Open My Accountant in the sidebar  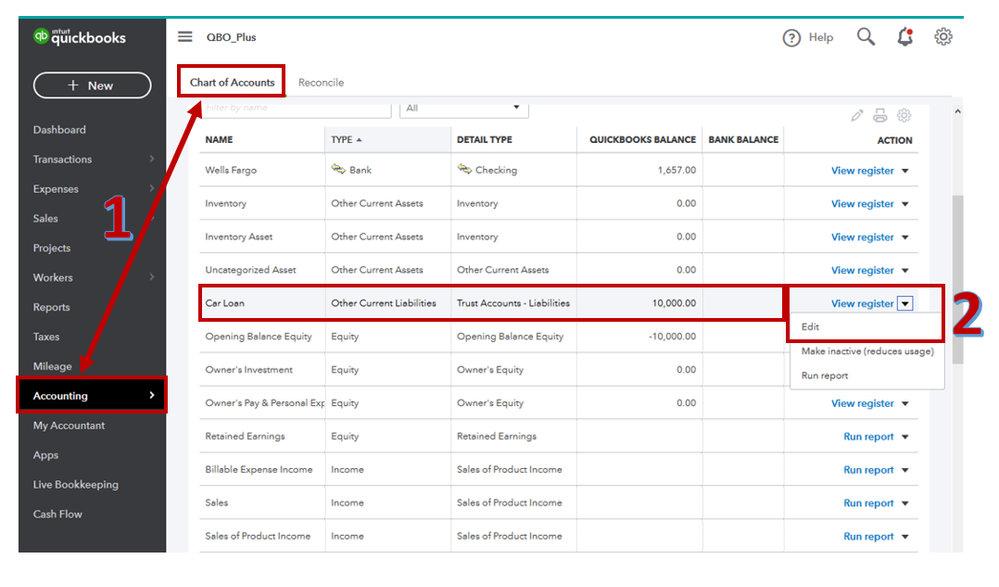pos(69,425)
